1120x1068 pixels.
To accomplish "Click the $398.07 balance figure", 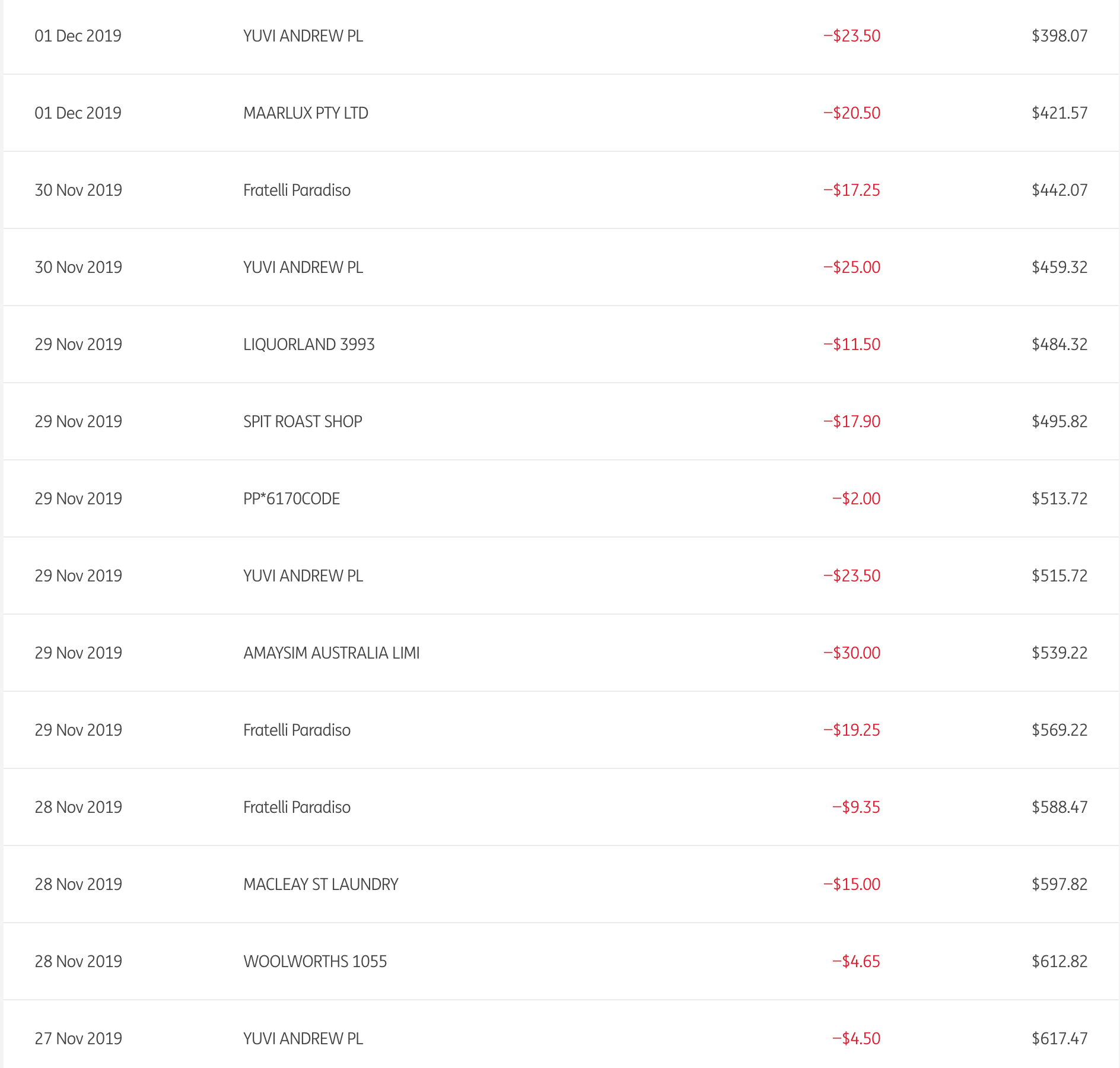I will click(1059, 36).
